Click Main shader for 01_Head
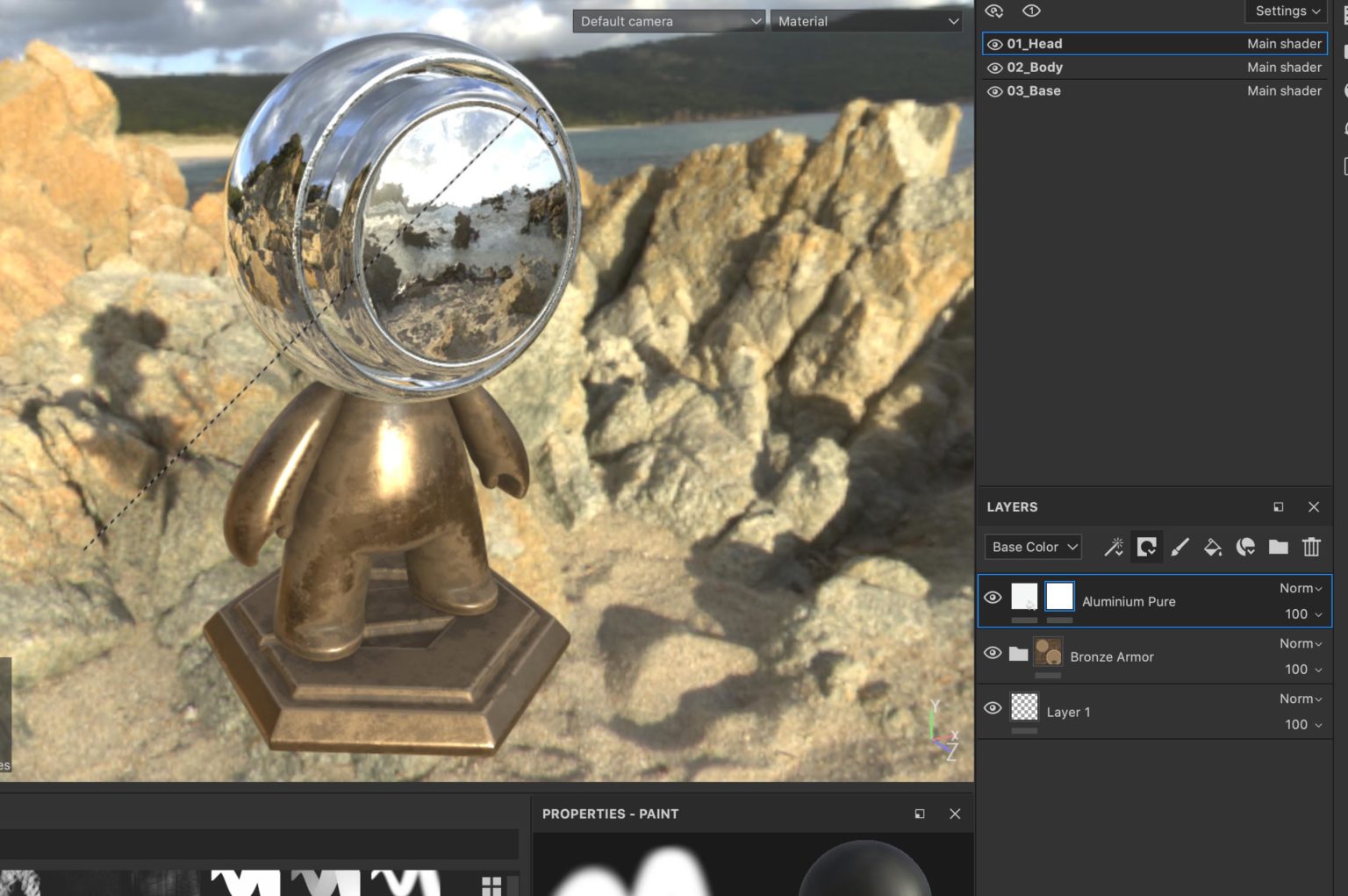Image resolution: width=1348 pixels, height=896 pixels. (1284, 44)
